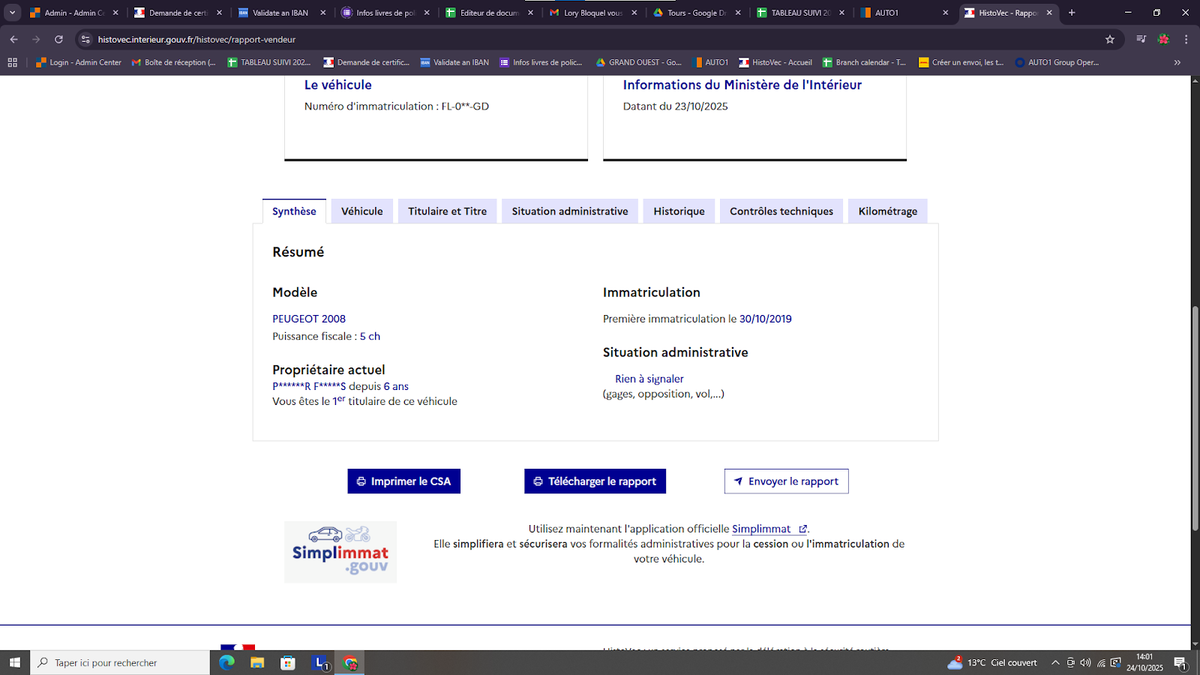This screenshot has height=675, width=1200.
Task: Open the Branch calendar bookmark
Action: click(864, 62)
